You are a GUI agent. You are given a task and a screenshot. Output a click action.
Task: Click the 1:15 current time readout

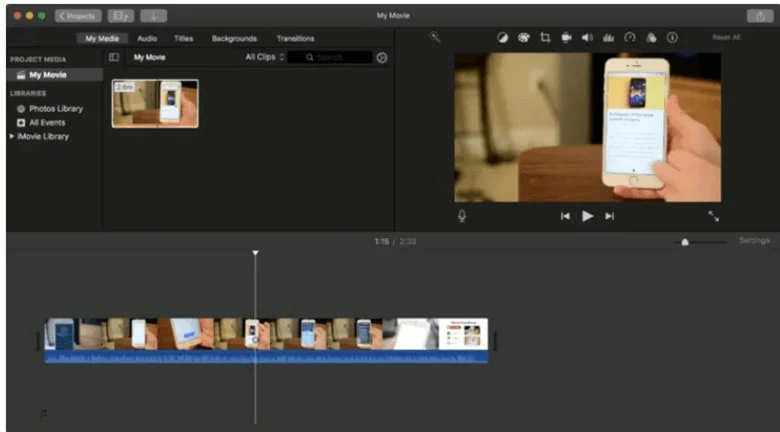point(382,241)
